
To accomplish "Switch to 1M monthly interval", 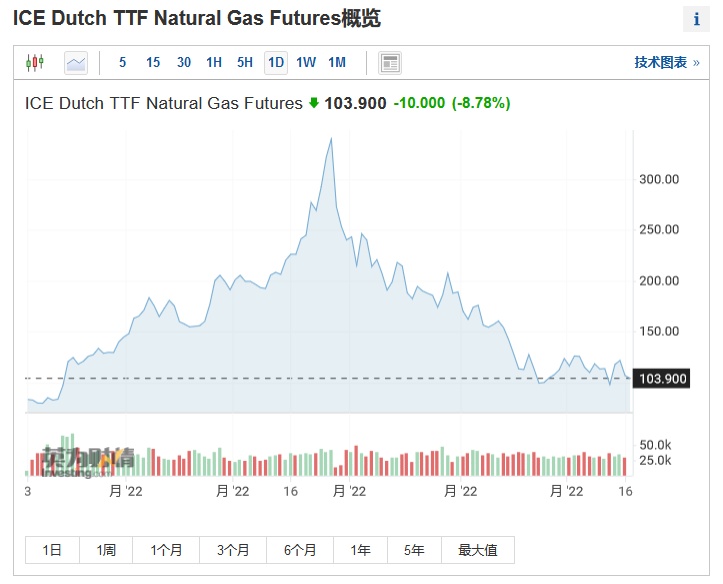I will point(337,63).
